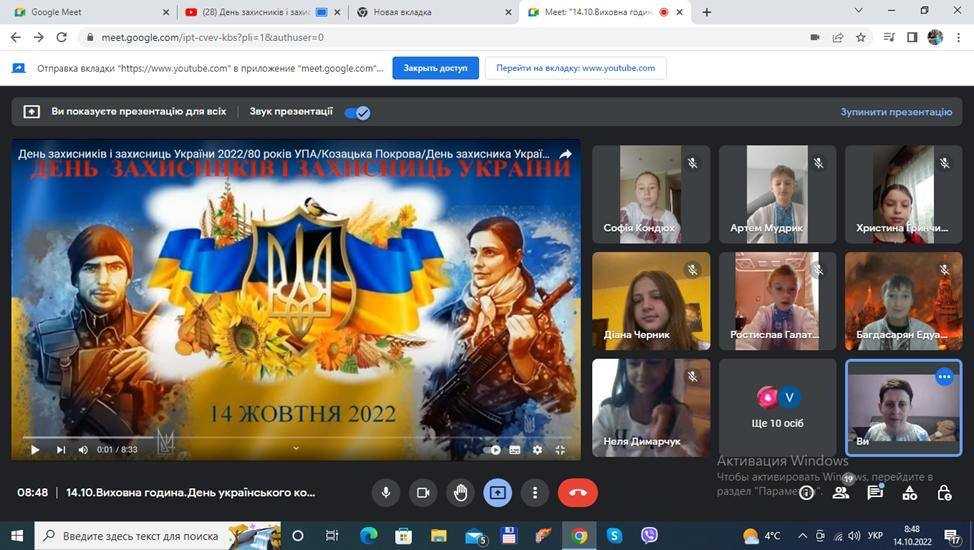Open more options three-dot menu

tap(535, 492)
